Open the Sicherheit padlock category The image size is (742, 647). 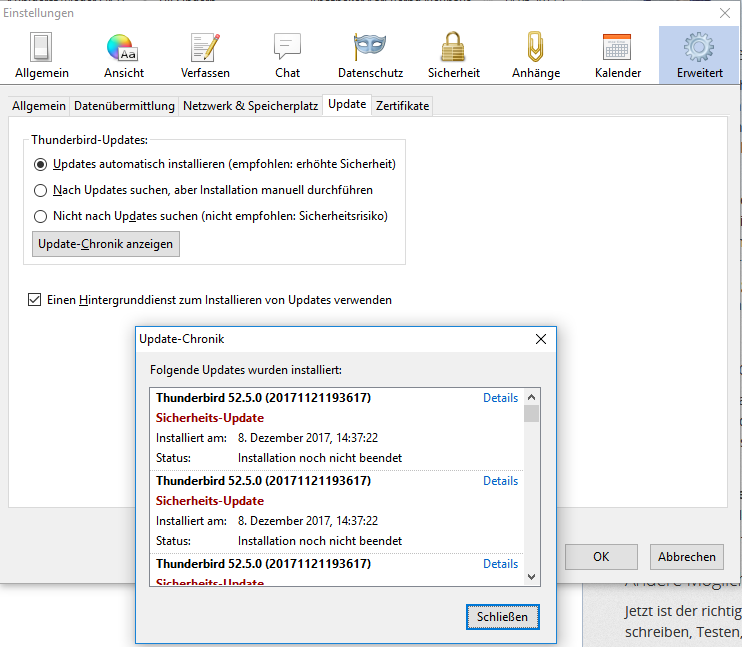click(453, 56)
